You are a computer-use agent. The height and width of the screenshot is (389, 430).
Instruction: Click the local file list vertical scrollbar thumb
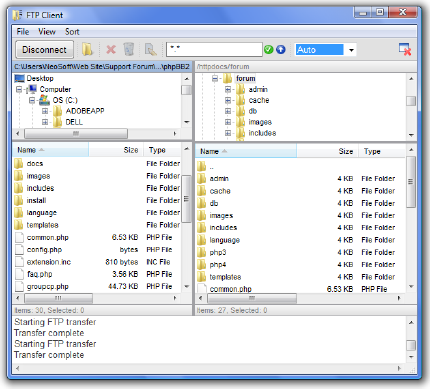pos(186,199)
